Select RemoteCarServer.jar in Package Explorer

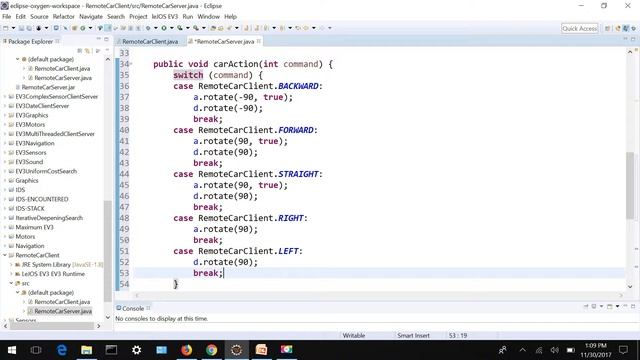tap(48, 87)
